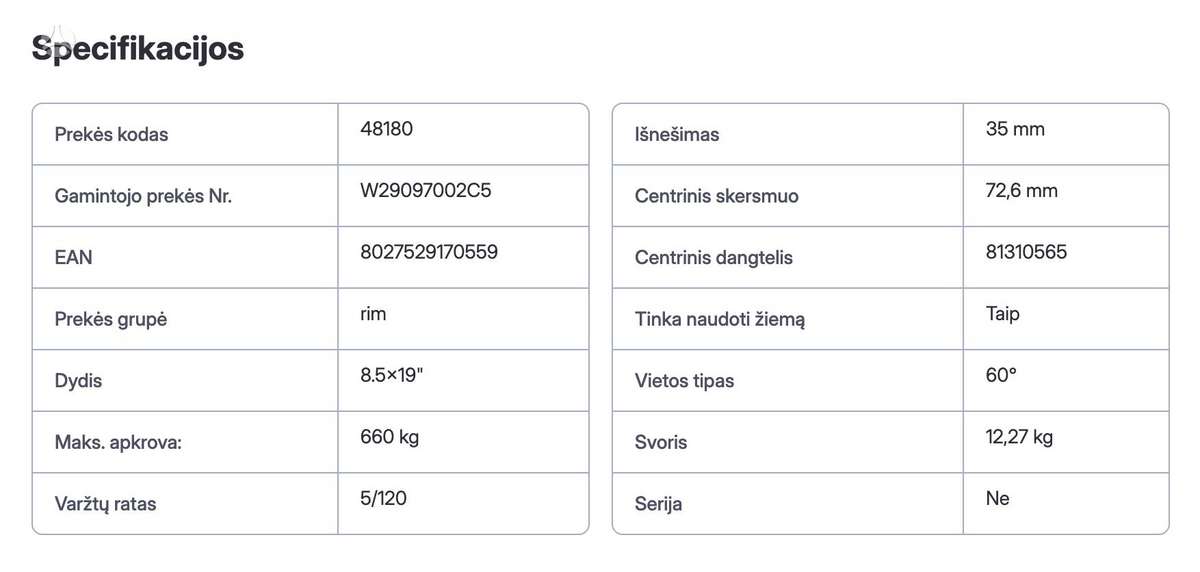Select the bolt circle value 5/120

pos(384,498)
